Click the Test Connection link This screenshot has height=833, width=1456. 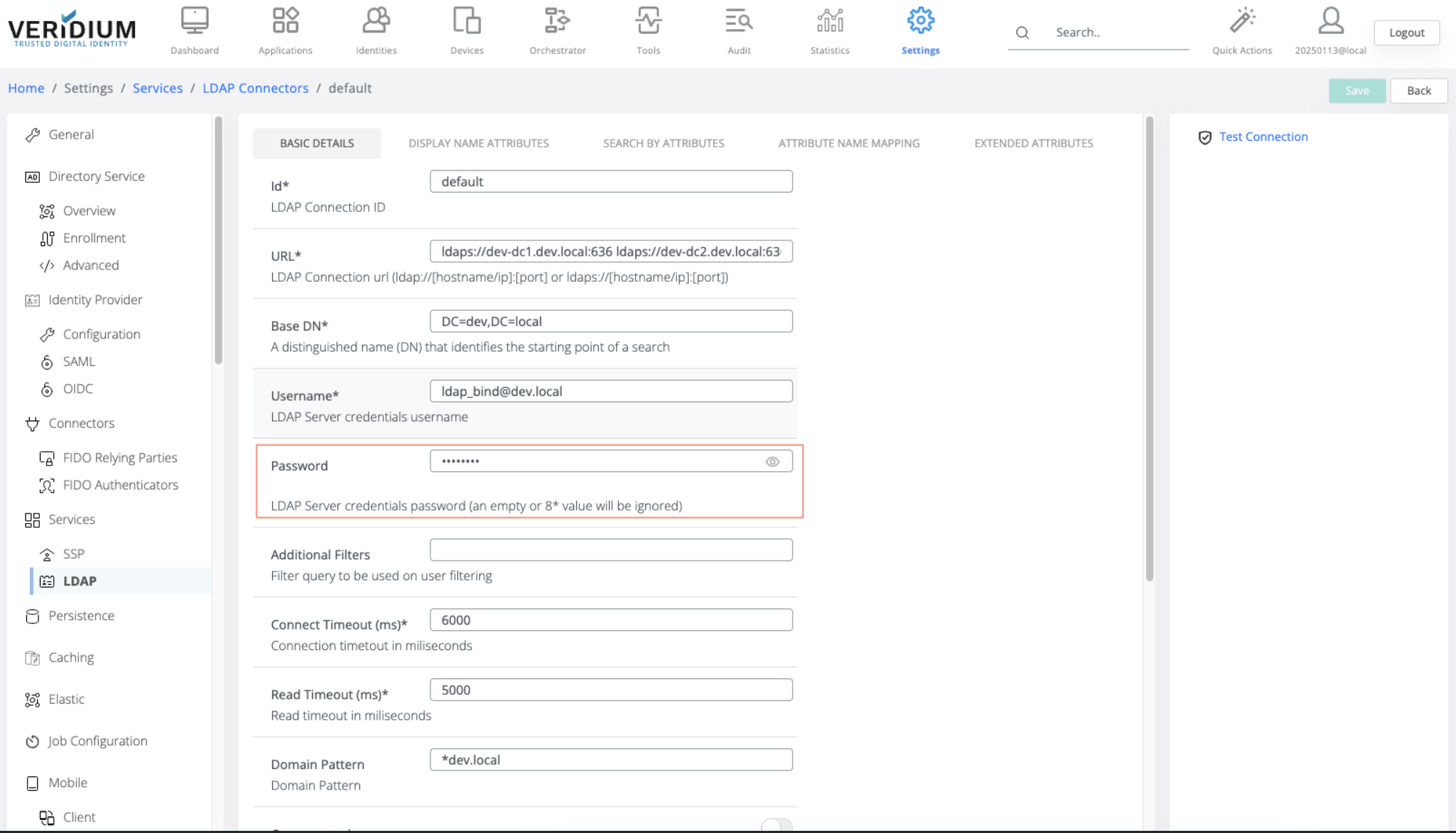[x=1263, y=137]
